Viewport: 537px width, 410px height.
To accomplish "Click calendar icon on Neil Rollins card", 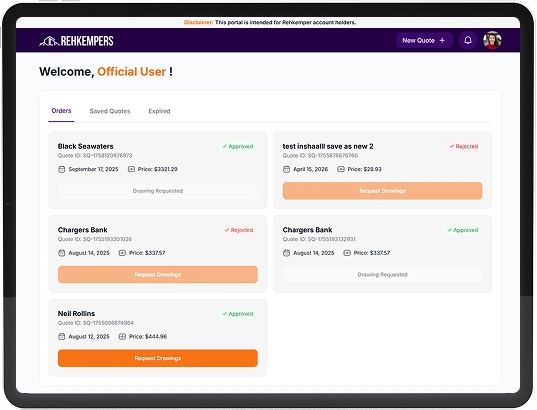I will coord(62,337).
